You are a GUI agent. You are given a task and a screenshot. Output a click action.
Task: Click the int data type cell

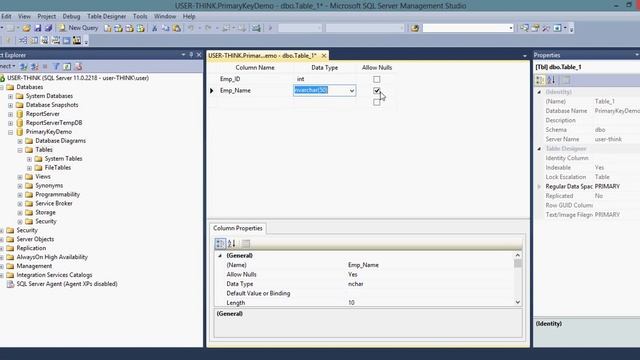pyautogui.click(x=324, y=79)
